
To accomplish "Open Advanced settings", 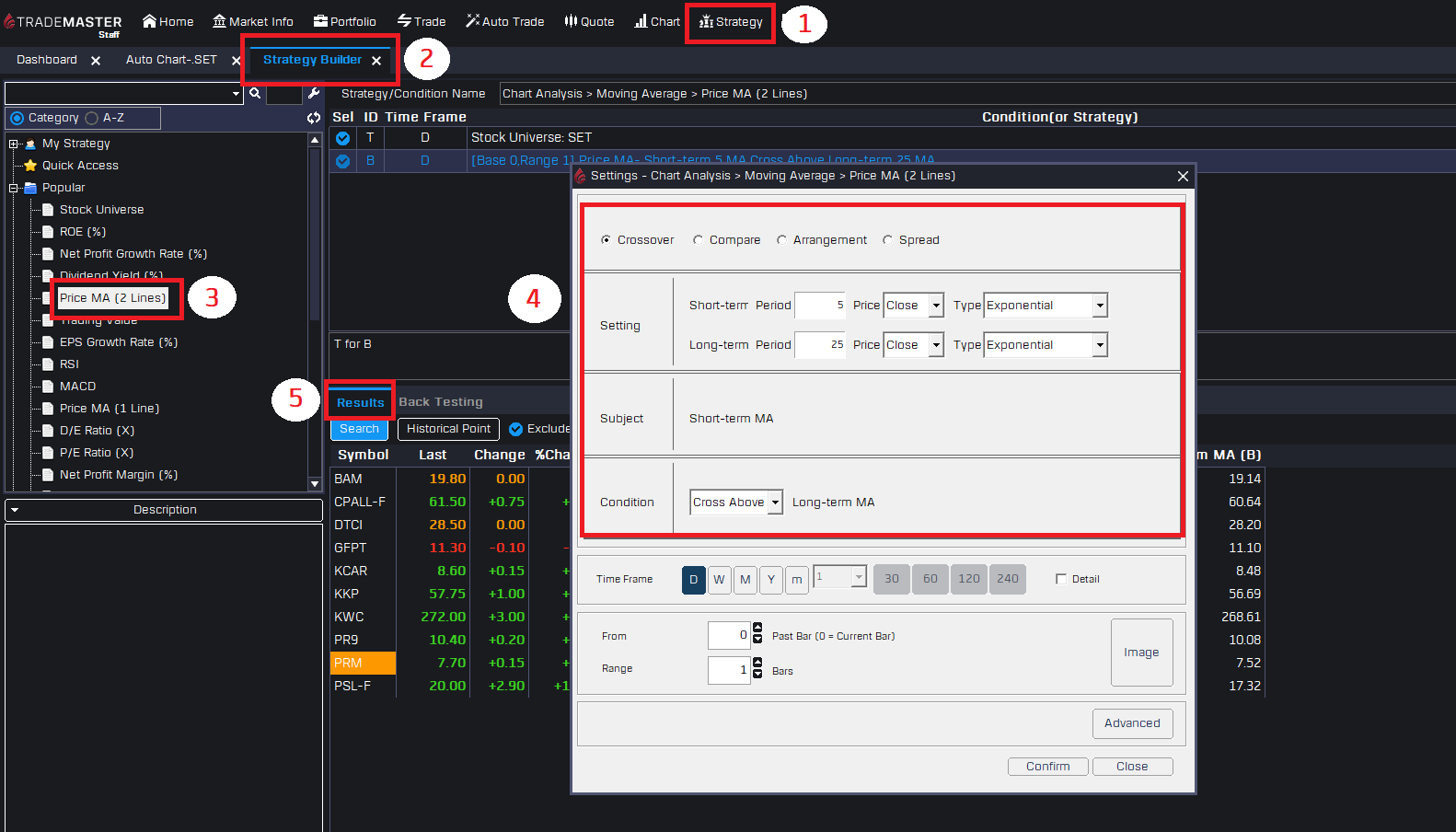I will point(1133,723).
